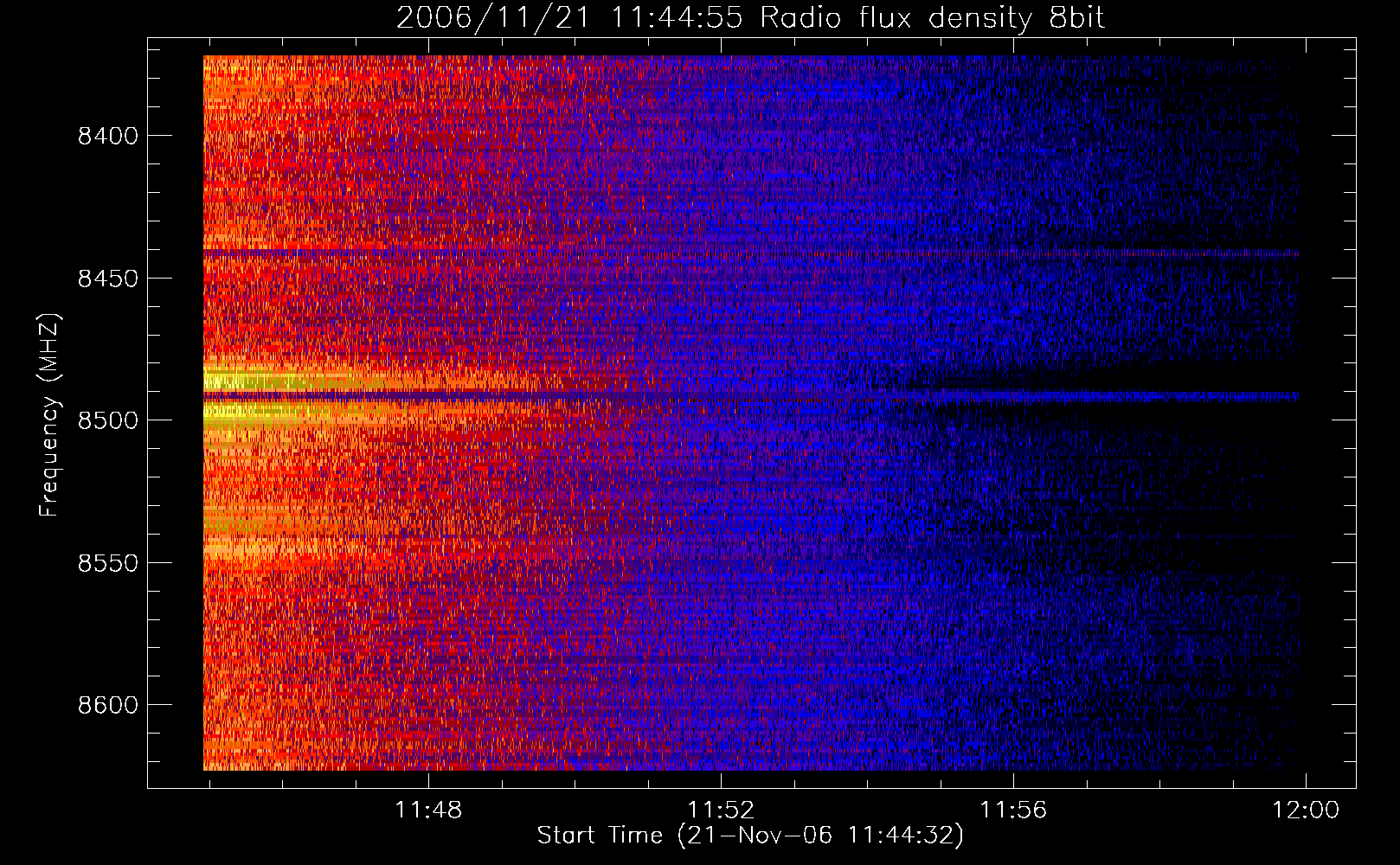This screenshot has height=865, width=1400.
Task: Click the Frequency (MHZ) vertical axis title
Action: coord(50,414)
